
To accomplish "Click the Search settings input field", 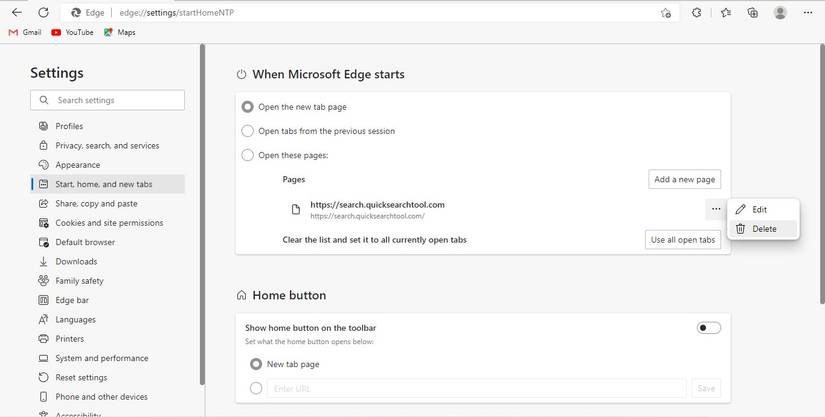I will [x=108, y=100].
